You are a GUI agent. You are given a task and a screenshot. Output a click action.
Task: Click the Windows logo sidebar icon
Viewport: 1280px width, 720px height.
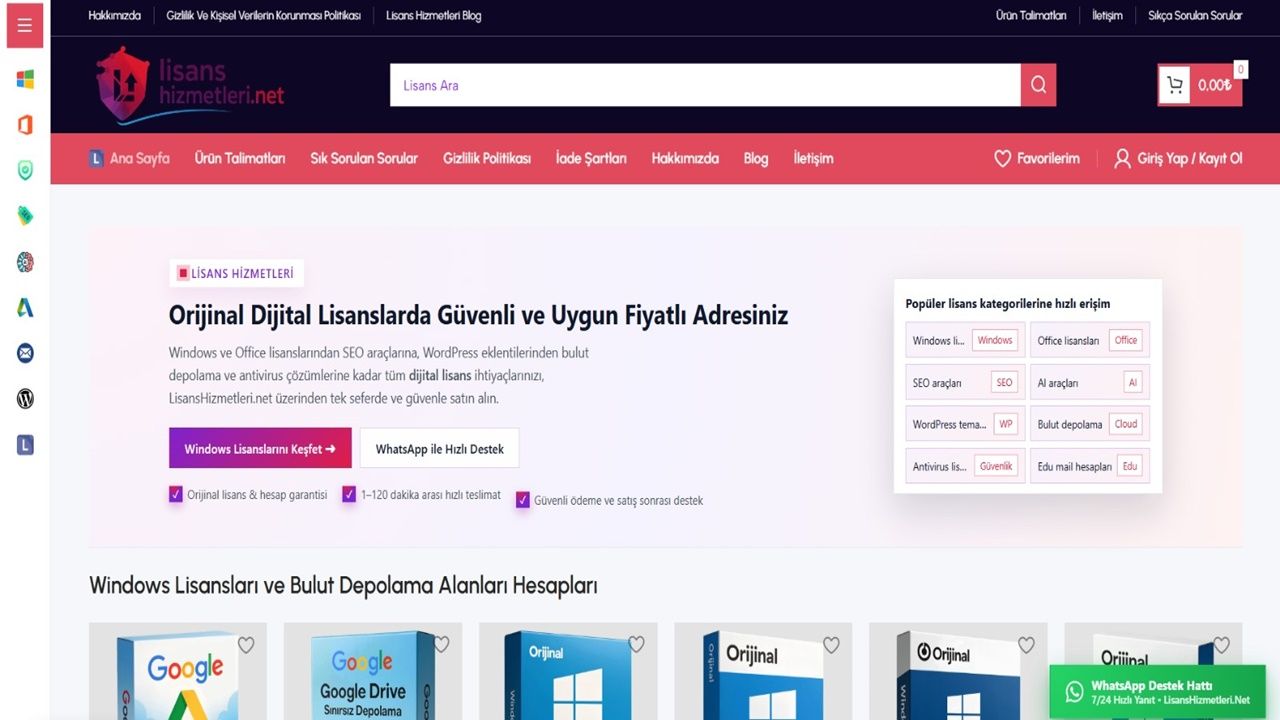(x=25, y=79)
